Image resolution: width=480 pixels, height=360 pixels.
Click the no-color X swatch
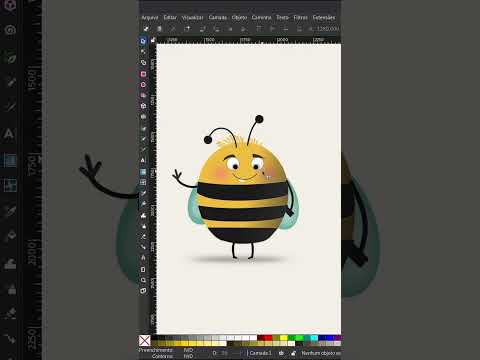(x=144, y=341)
